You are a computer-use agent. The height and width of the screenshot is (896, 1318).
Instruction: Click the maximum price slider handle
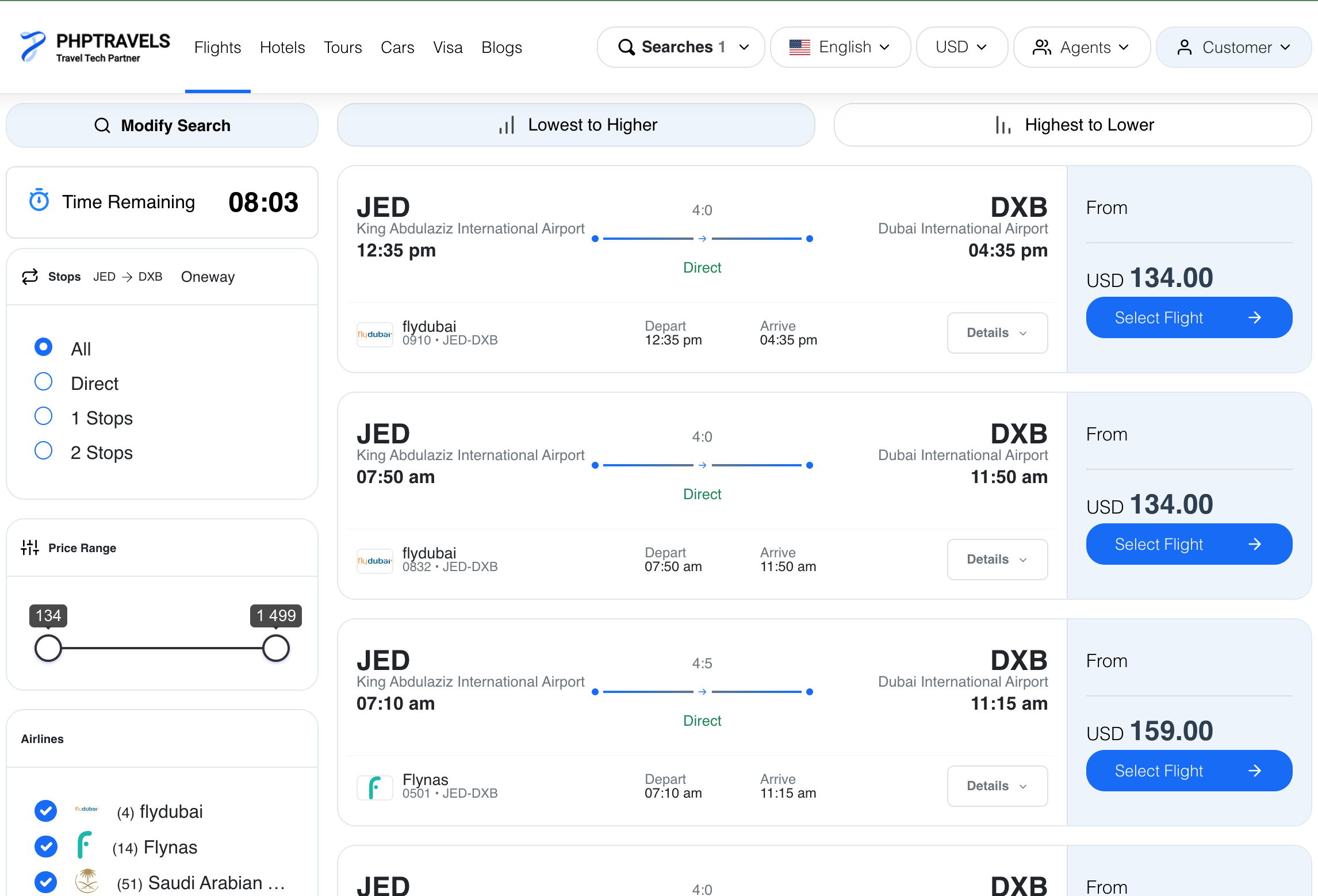pyautogui.click(x=276, y=648)
